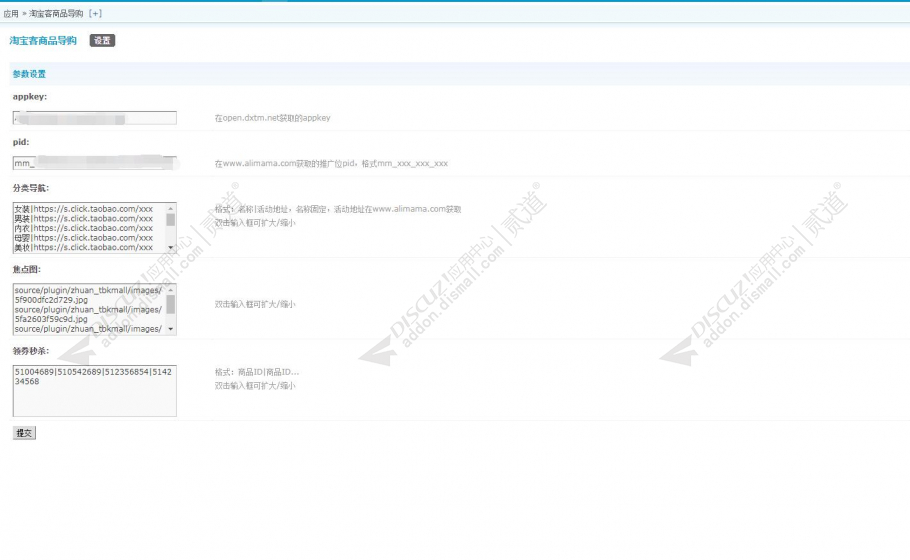The image size is (910, 560).
Task: Click the pid: field label
Action: [21, 142]
